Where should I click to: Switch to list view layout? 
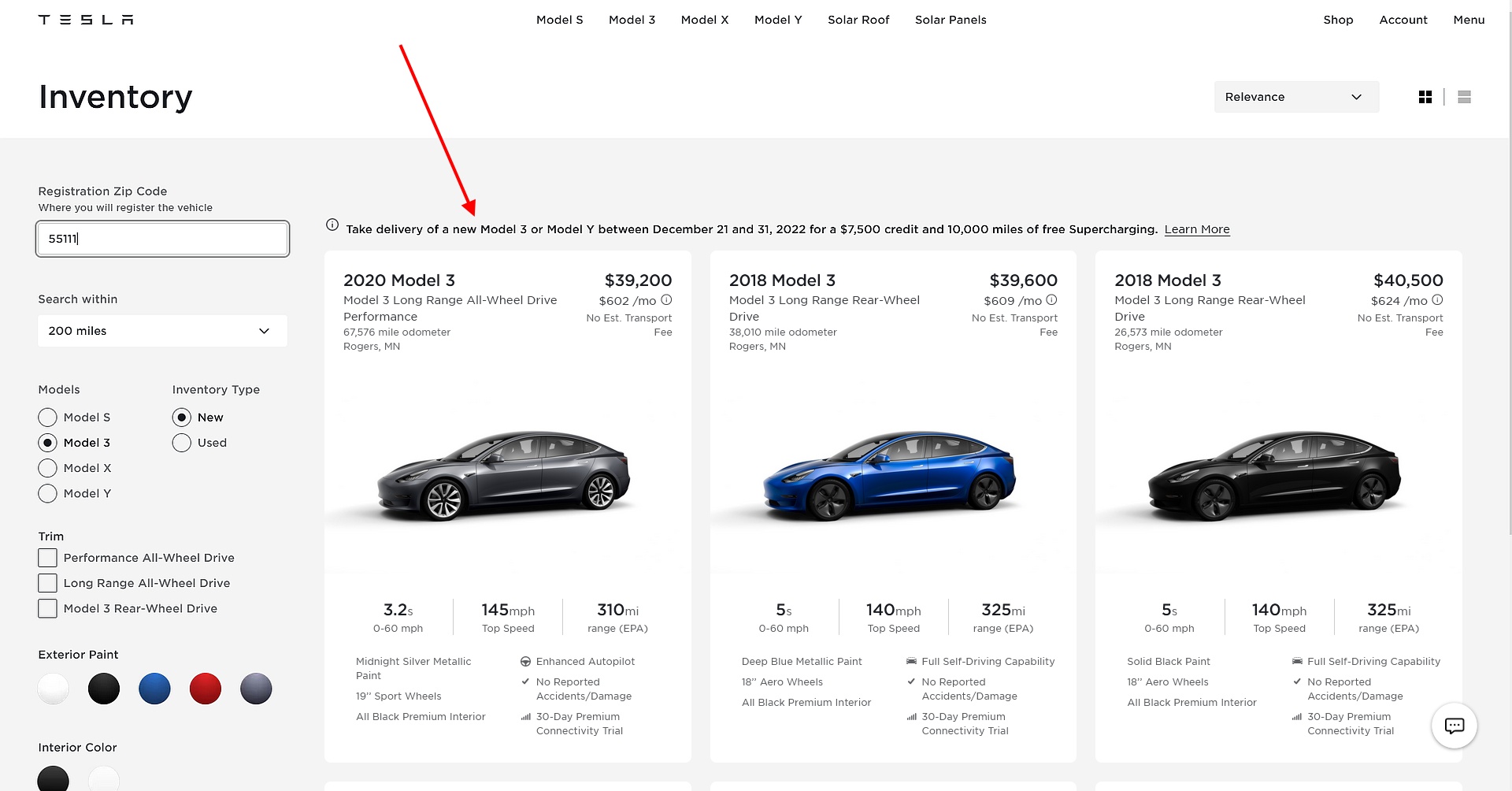[x=1464, y=97]
